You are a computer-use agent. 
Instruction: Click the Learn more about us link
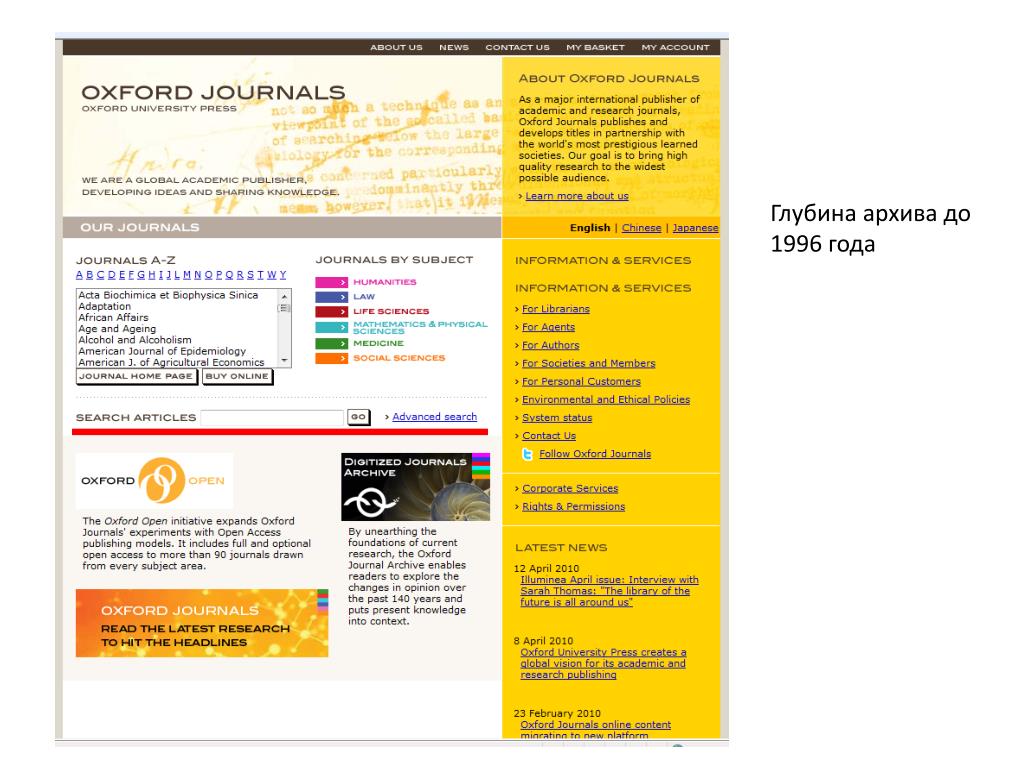(577, 196)
